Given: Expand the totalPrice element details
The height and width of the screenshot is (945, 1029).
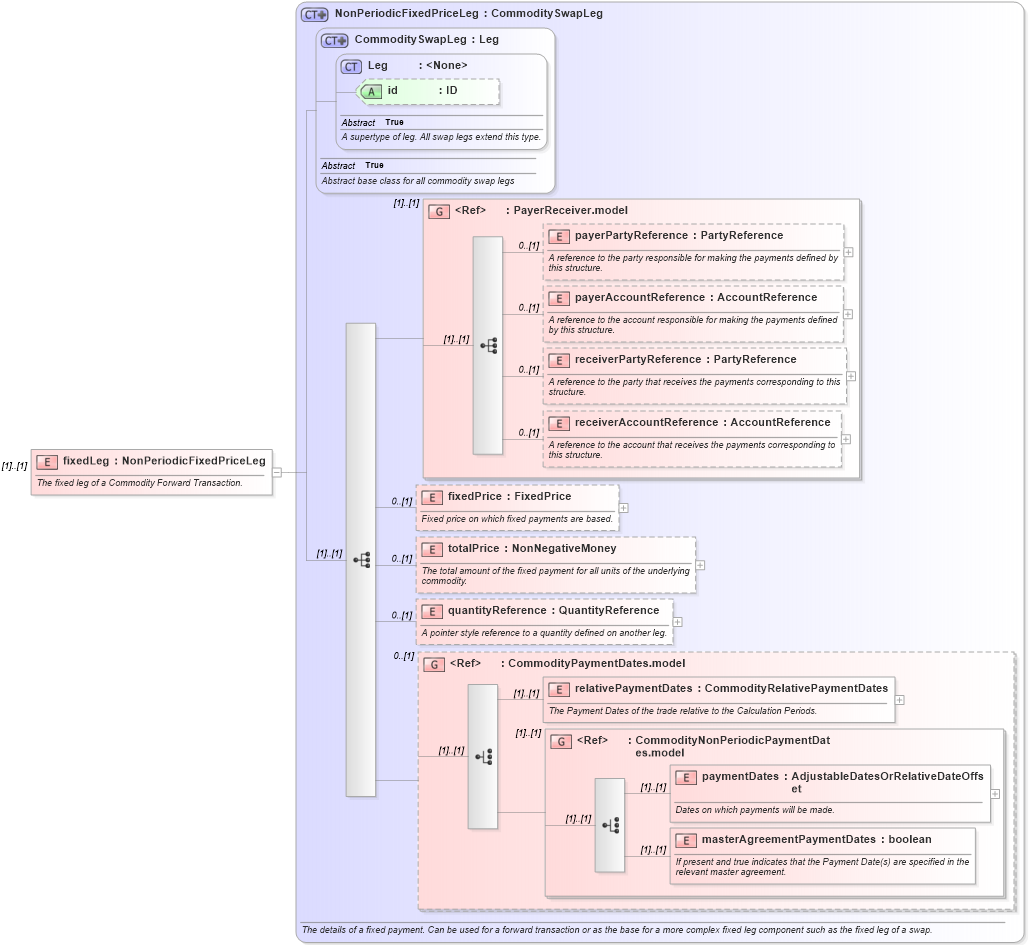Looking at the screenshot, I should (700, 565).
